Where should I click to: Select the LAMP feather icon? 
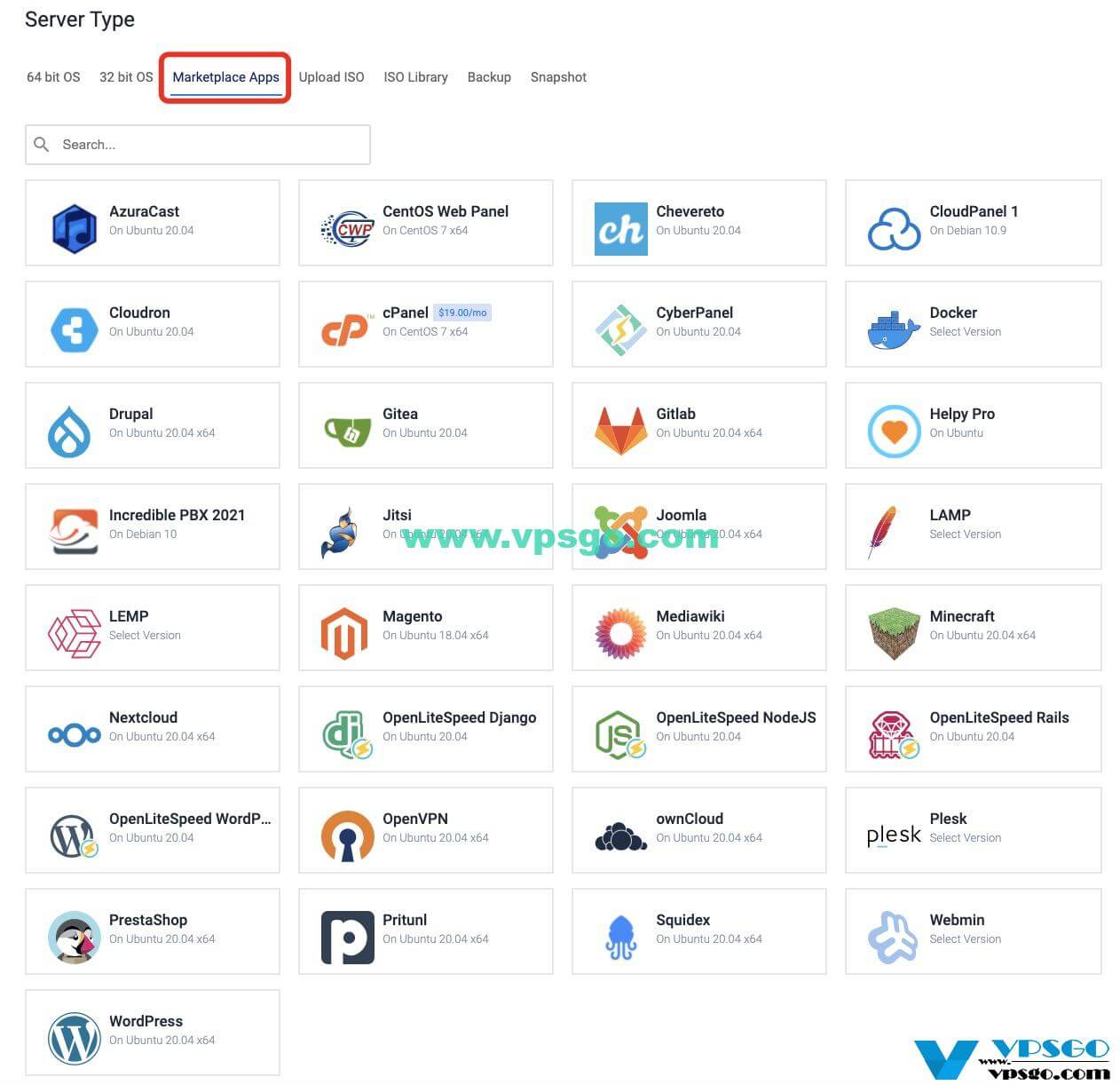click(882, 533)
